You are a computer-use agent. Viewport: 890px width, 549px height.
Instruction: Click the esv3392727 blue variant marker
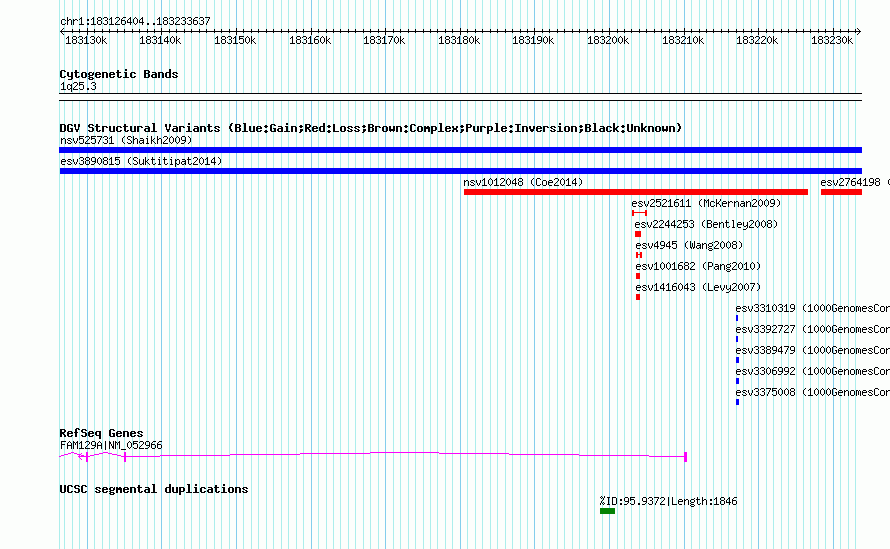point(737,339)
